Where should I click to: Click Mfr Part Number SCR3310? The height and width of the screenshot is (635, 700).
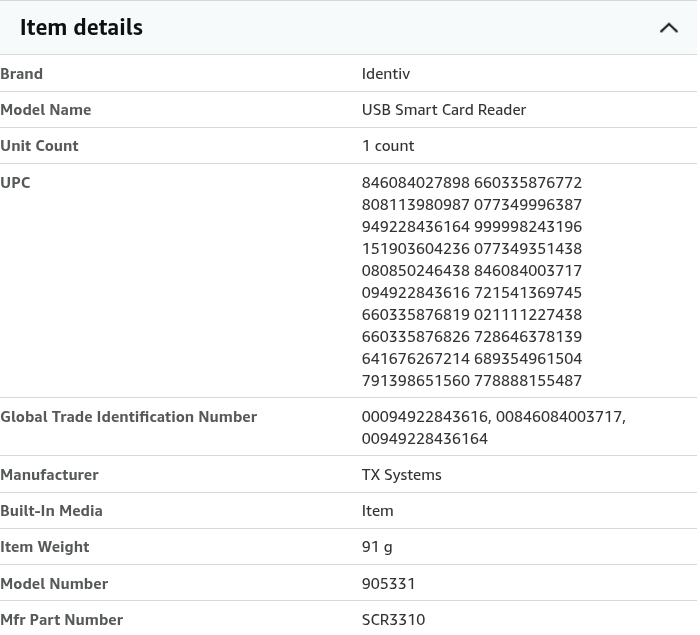tap(393, 620)
